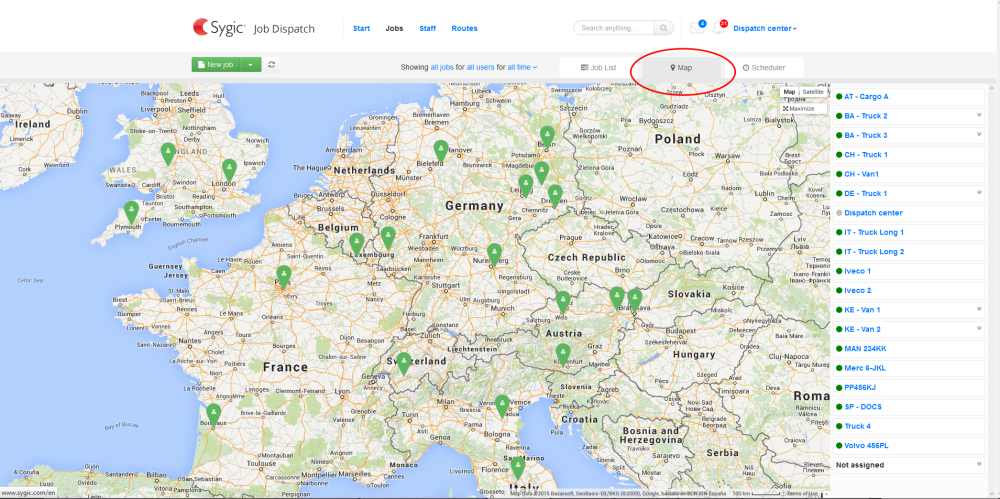Open the map marker near Bielefeld
The height and width of the screenshot is (499, 1000).
[x=441, y=151]
